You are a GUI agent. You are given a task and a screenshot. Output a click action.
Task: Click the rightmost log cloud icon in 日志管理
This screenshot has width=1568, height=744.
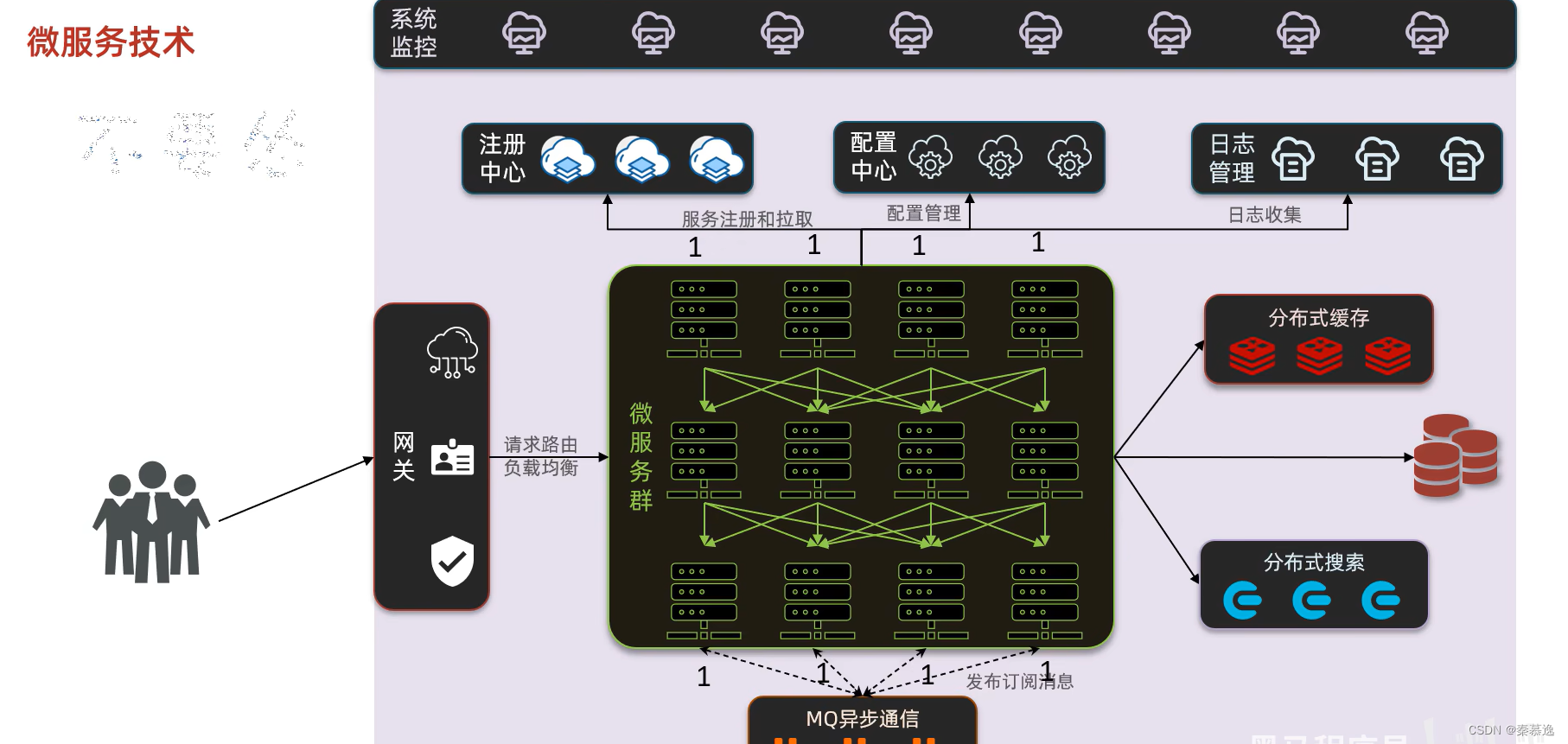coord(1462,158)
